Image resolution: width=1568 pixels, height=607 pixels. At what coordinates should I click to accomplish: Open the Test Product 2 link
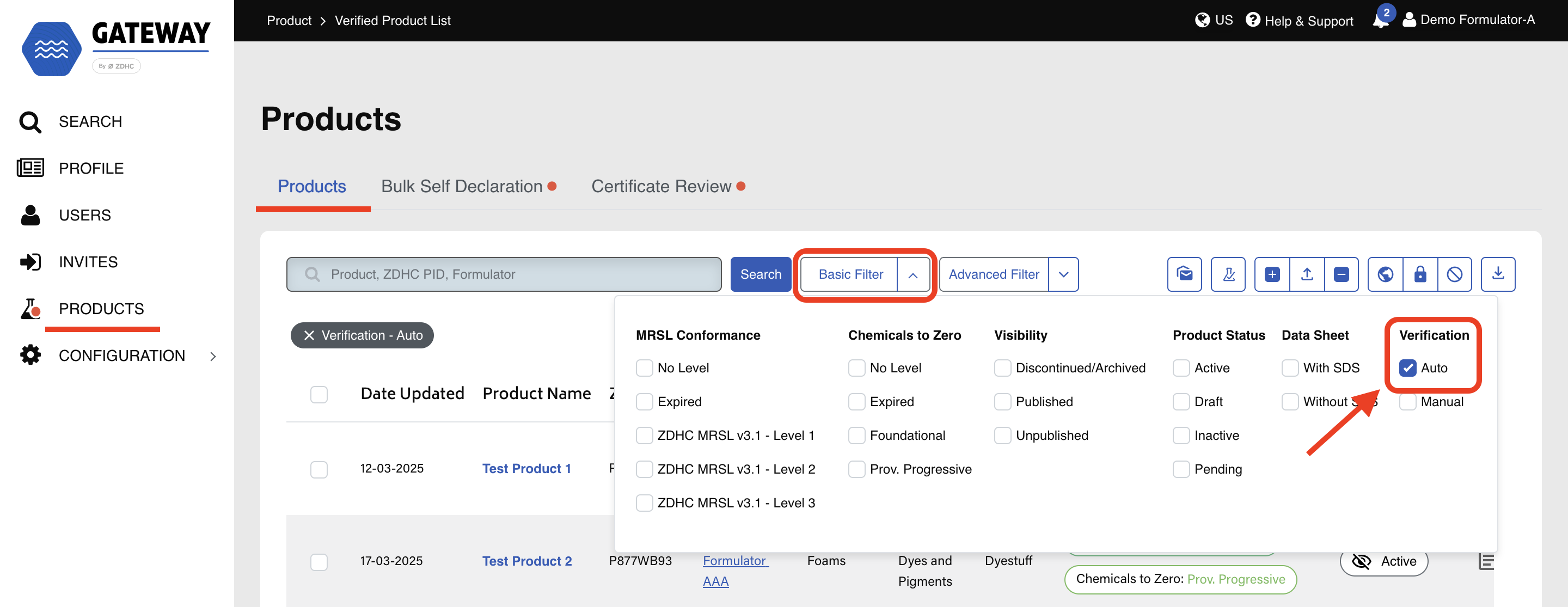tap(527, 561)
